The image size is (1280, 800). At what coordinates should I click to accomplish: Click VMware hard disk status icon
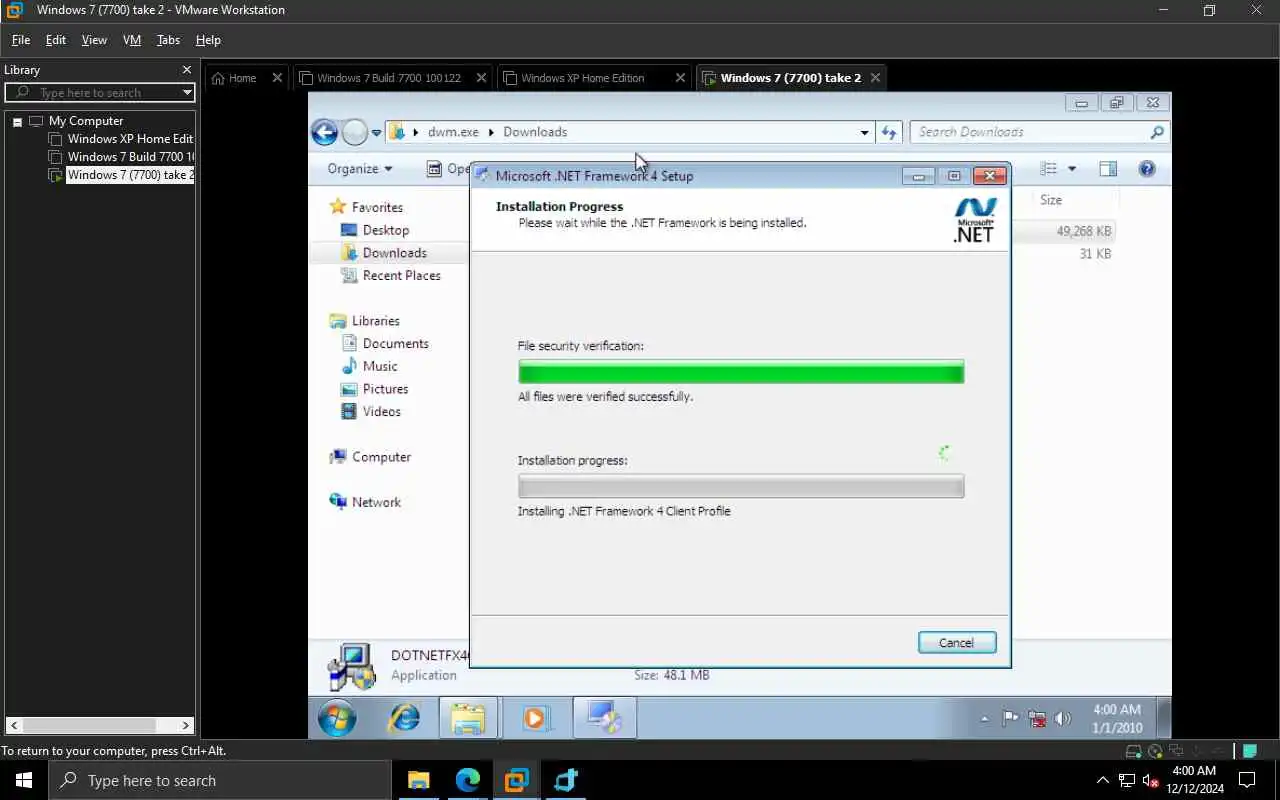(x=1134, y=752)
